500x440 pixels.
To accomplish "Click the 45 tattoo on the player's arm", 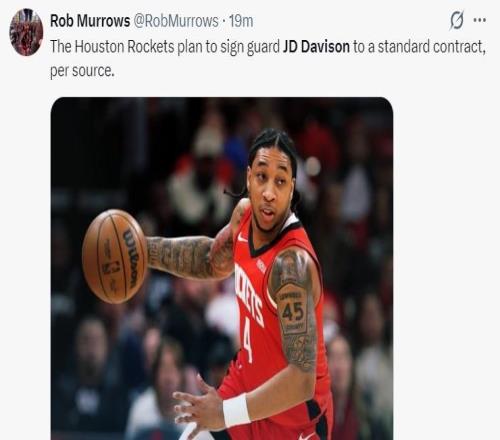I will pos(293,312).
